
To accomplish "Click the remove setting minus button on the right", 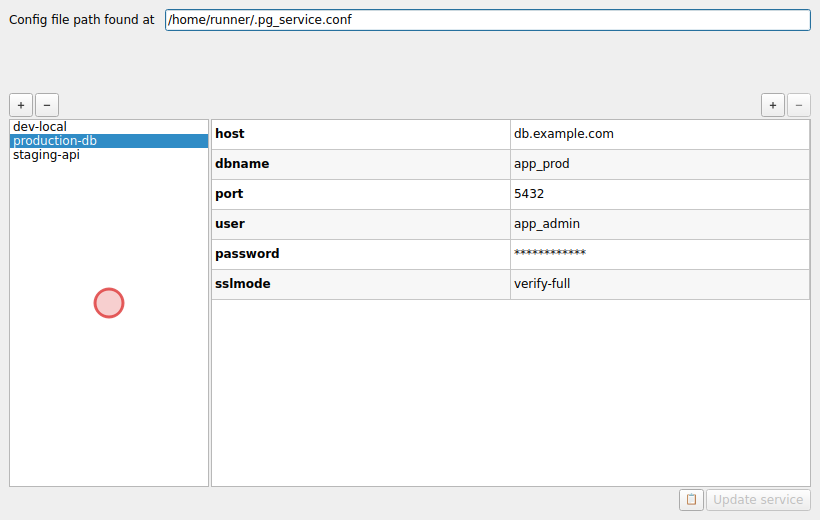I will [x=799, y=105].
